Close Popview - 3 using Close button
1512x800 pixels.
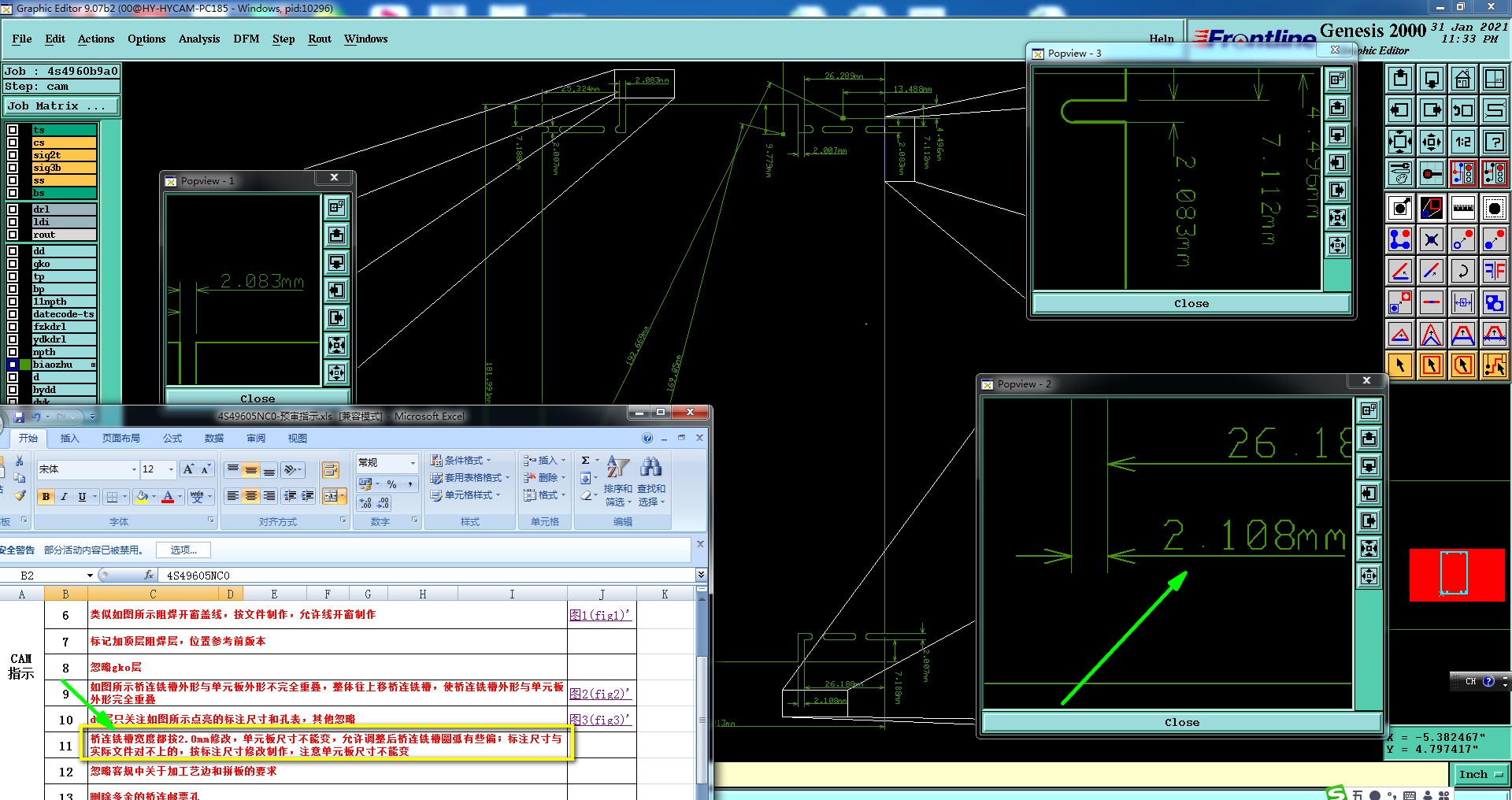click(x=1191, y=303)
